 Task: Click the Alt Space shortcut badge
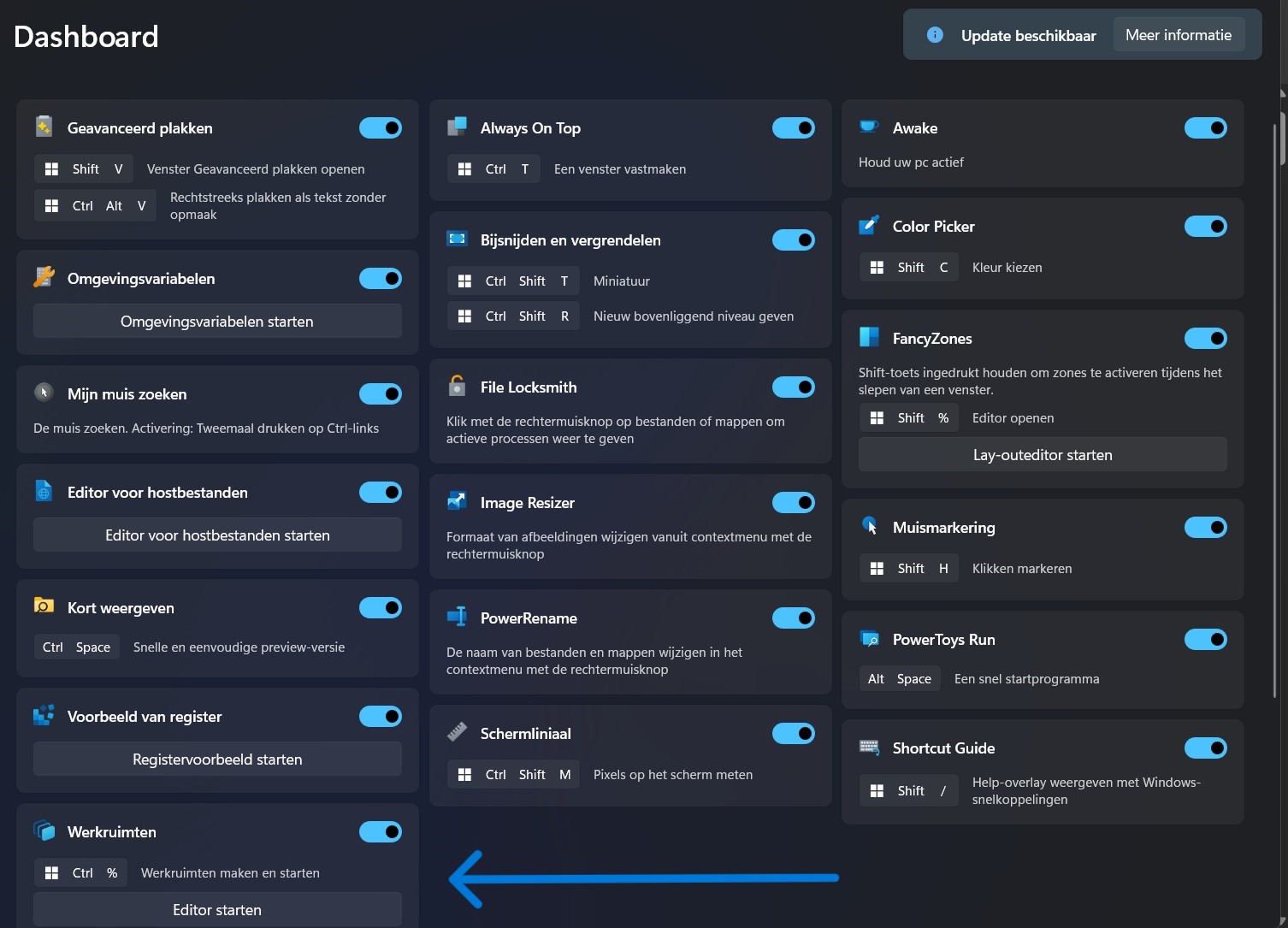900,678
